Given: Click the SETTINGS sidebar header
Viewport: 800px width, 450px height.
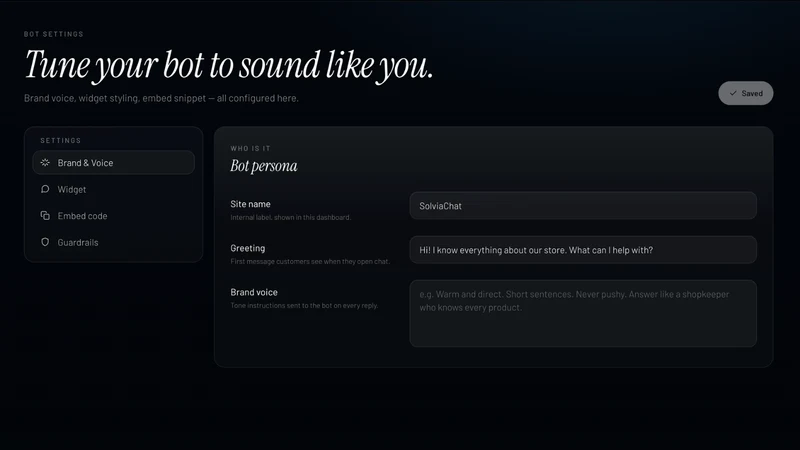Looking at the screenshot, I should (x=61, y=140).
